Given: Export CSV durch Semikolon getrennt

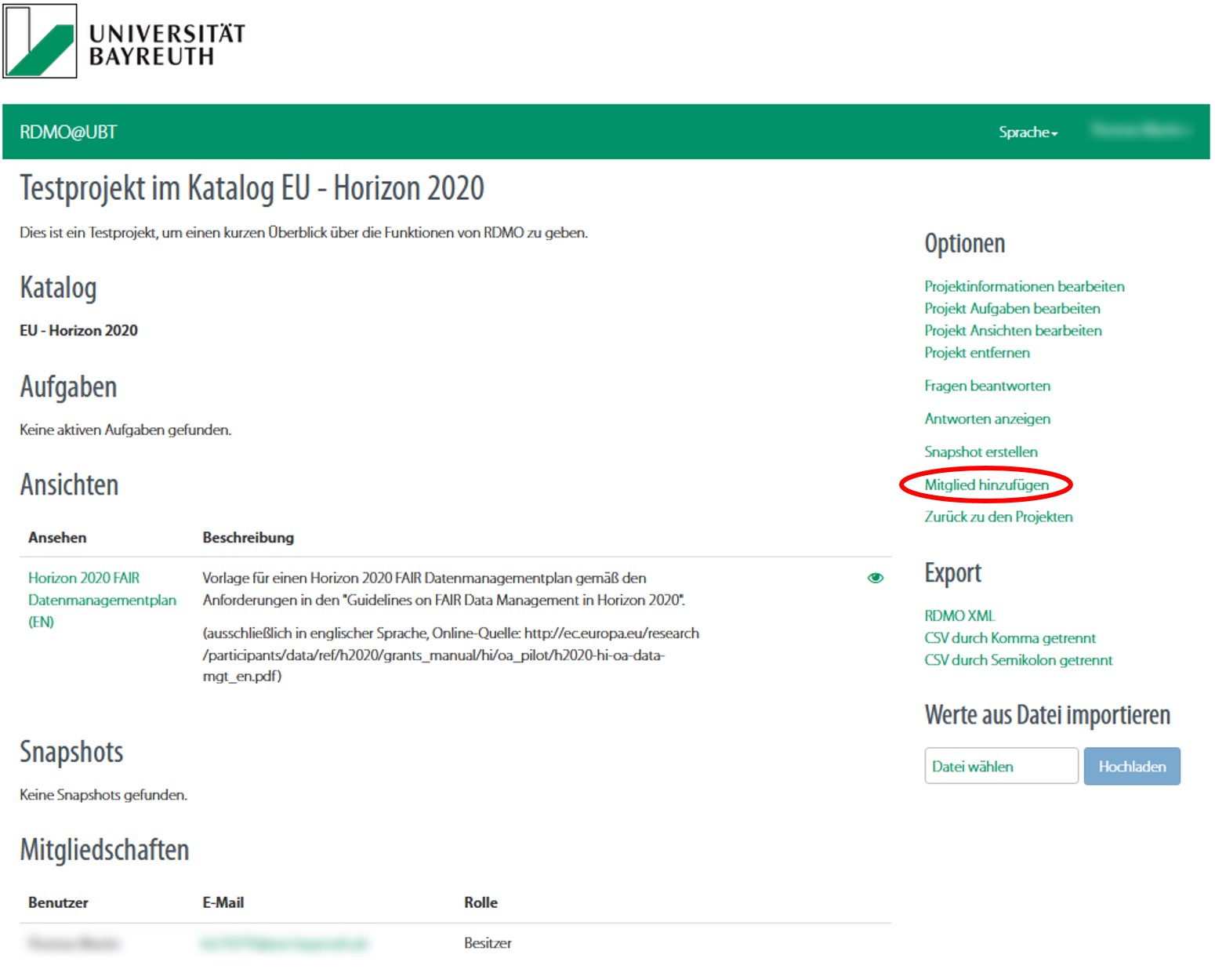Looking at the screenshot, I should pos(1018,659).
